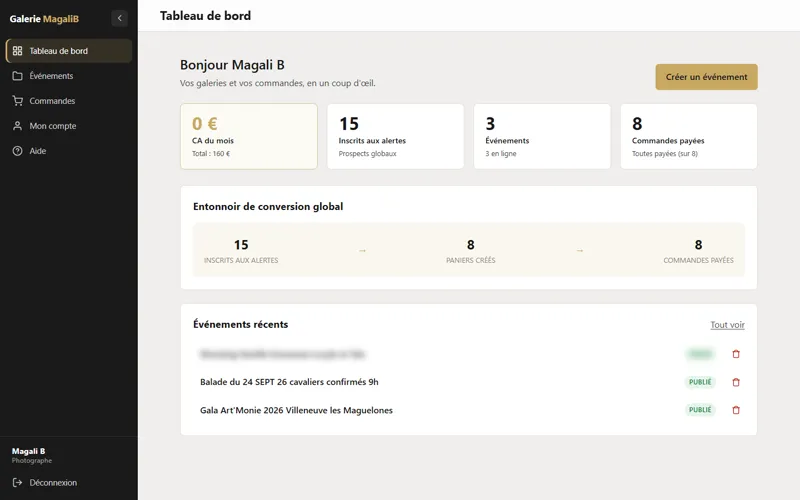Image resolution: width=800 pixels, height=500 pixels.
Task: Click the PUBLIÉ badge for Gala Art'Monie
Action: tap(700, 410)
